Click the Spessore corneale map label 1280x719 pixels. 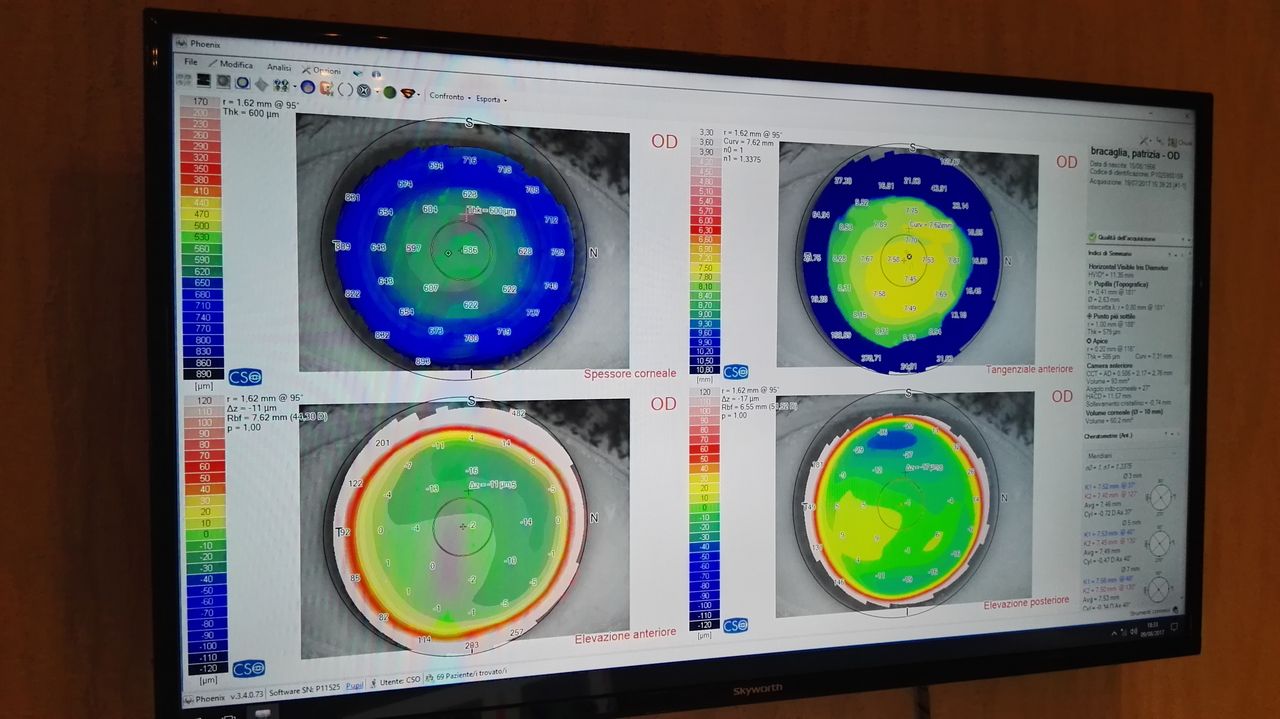[629, 374]
